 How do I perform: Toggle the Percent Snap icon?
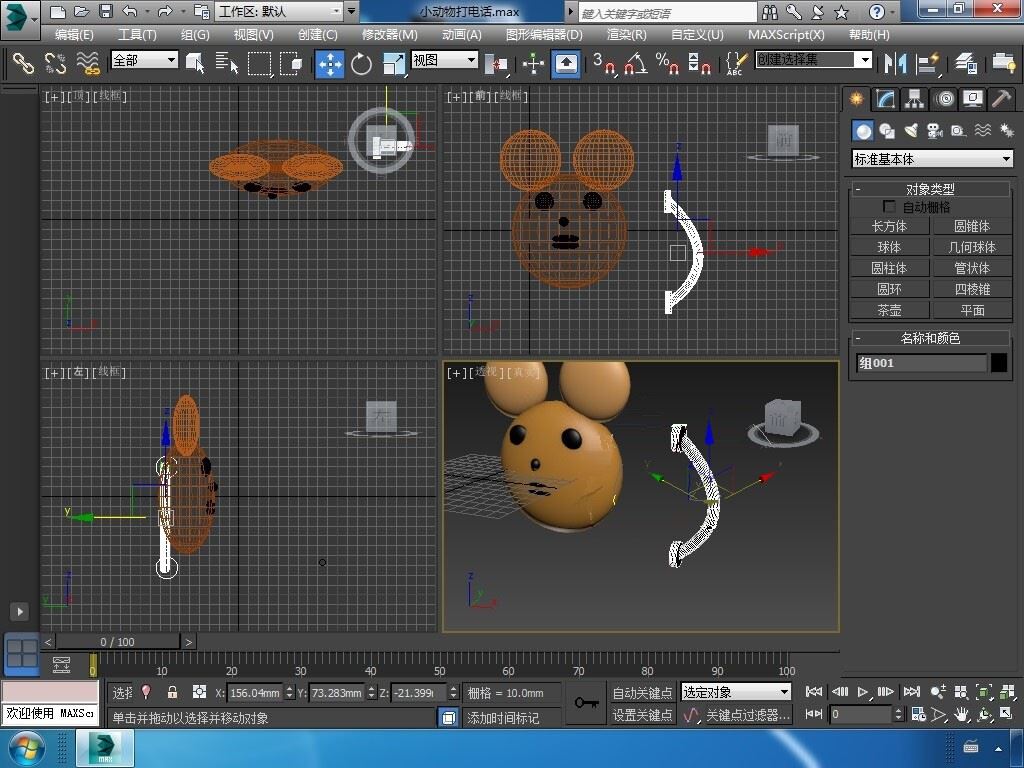(x=667, y=63)
